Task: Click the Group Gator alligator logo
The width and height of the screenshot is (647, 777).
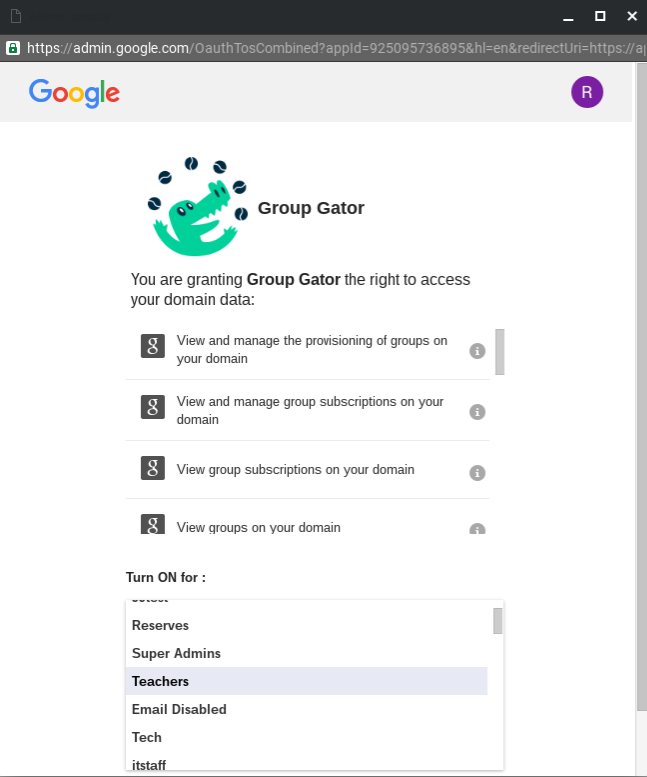Action: point(197,206)
